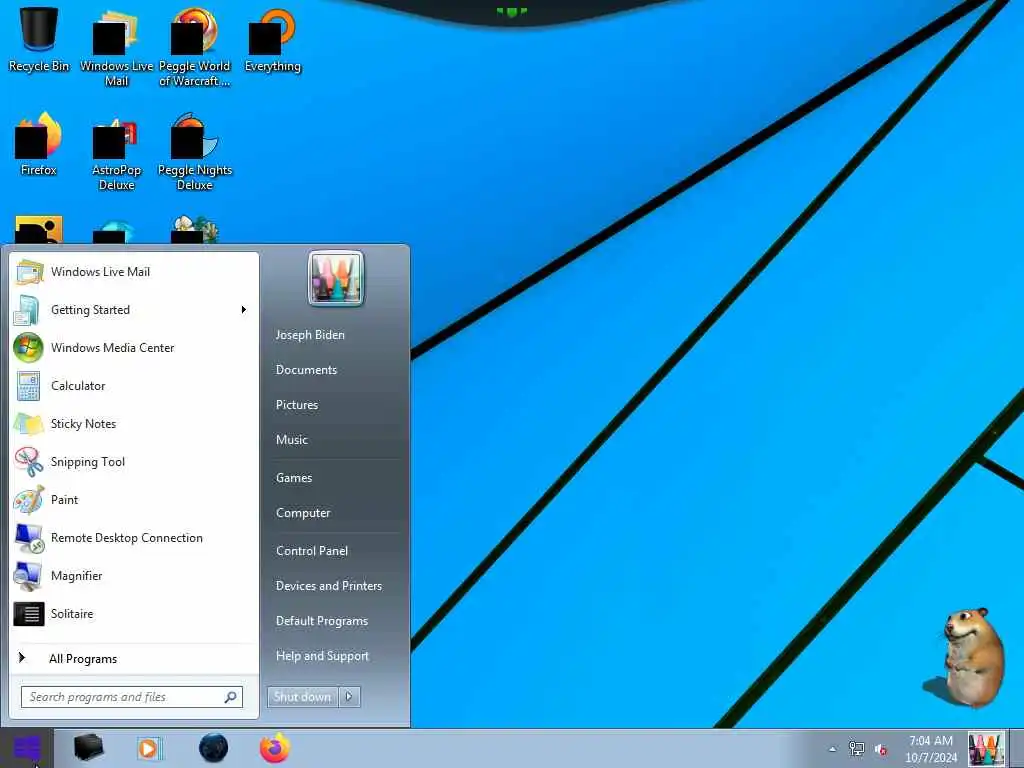Click the Magnifier icon in Start menu
The width and height of the screenshot is (1024, 768).
tap(28, 576)
